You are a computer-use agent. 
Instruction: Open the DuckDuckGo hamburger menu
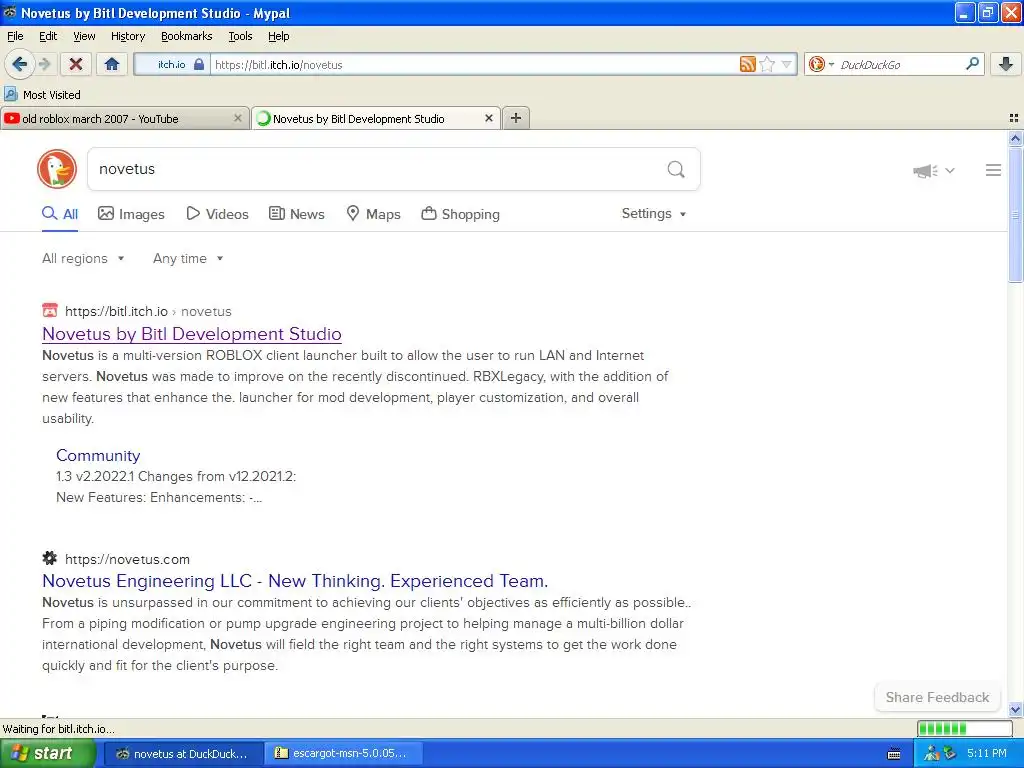click(x=993, y=170)
